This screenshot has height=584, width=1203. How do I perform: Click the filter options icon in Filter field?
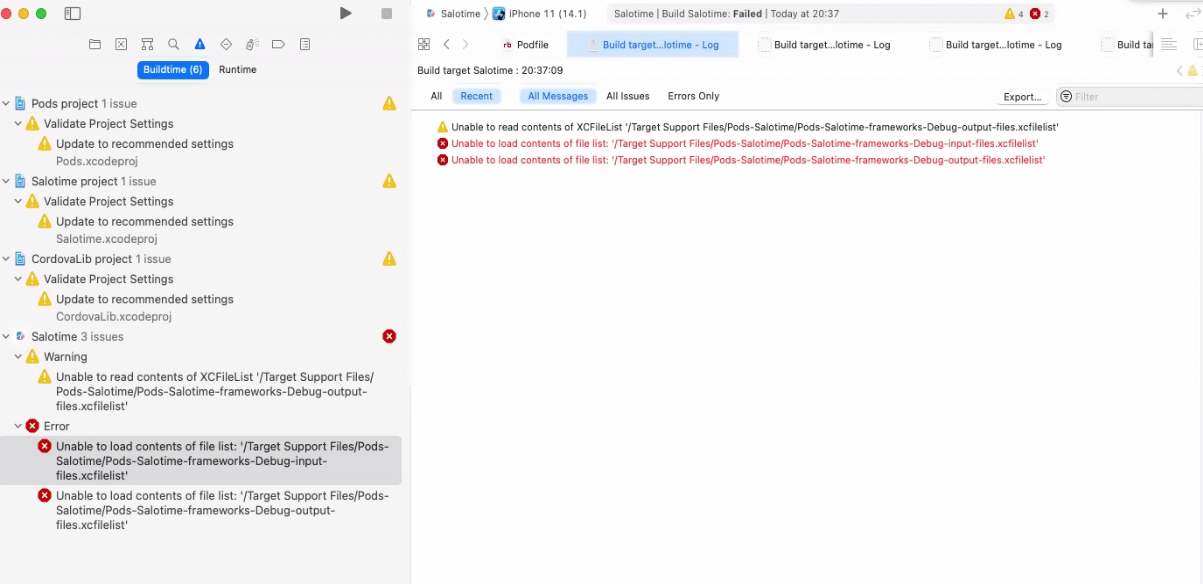pyautogui.click(x=1066, y=97)
